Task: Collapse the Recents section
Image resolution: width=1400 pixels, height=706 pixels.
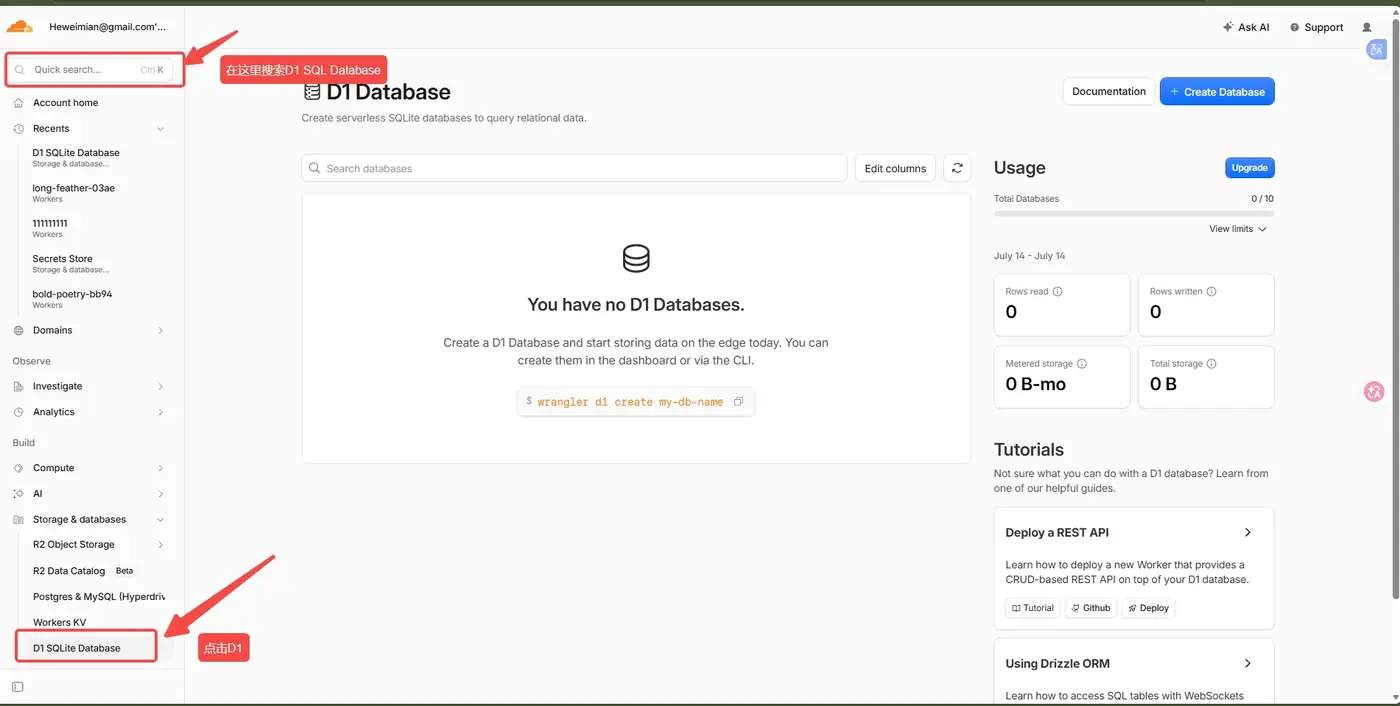Action: coord(160,129)
